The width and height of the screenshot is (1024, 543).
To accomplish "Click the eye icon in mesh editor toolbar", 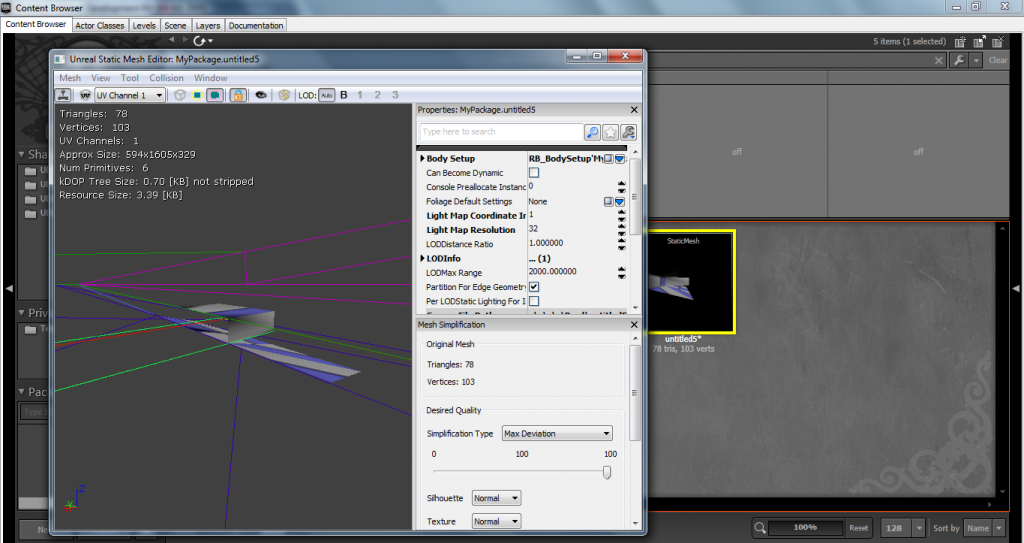I will [261, 95].
